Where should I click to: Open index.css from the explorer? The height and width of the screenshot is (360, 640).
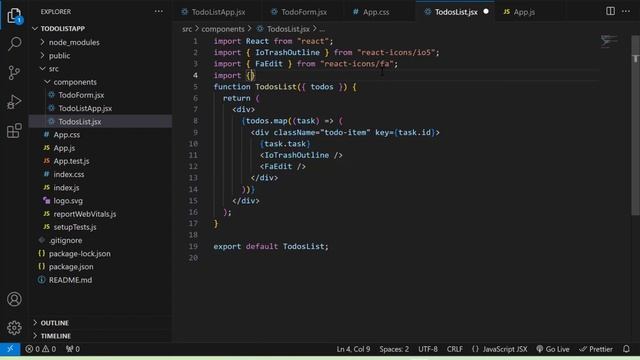coord(100,174)
